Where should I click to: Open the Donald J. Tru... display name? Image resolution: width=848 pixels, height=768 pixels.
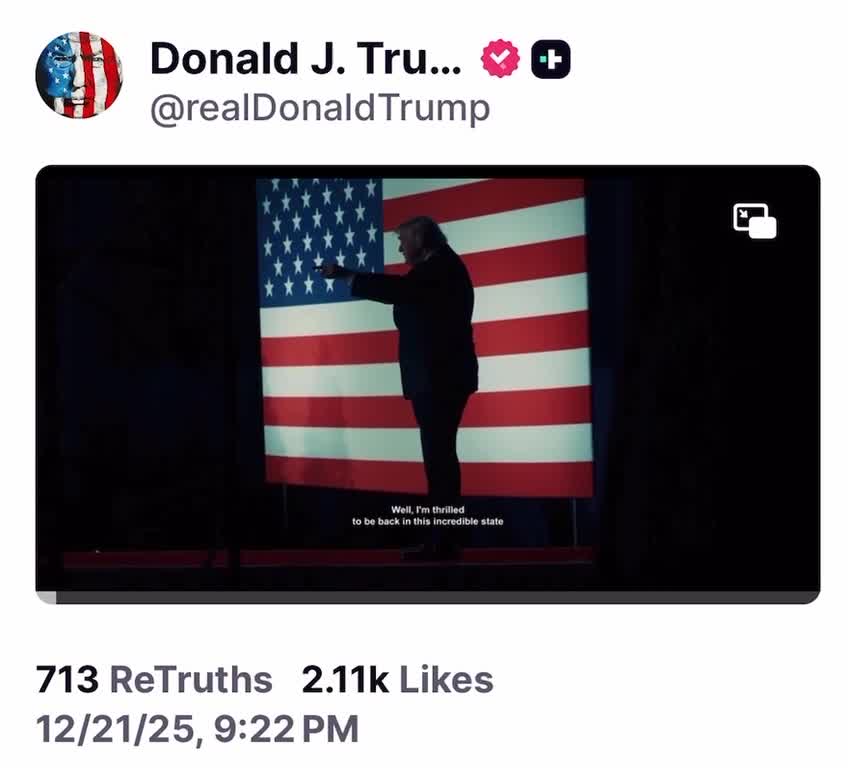click(x=306, y=58)
